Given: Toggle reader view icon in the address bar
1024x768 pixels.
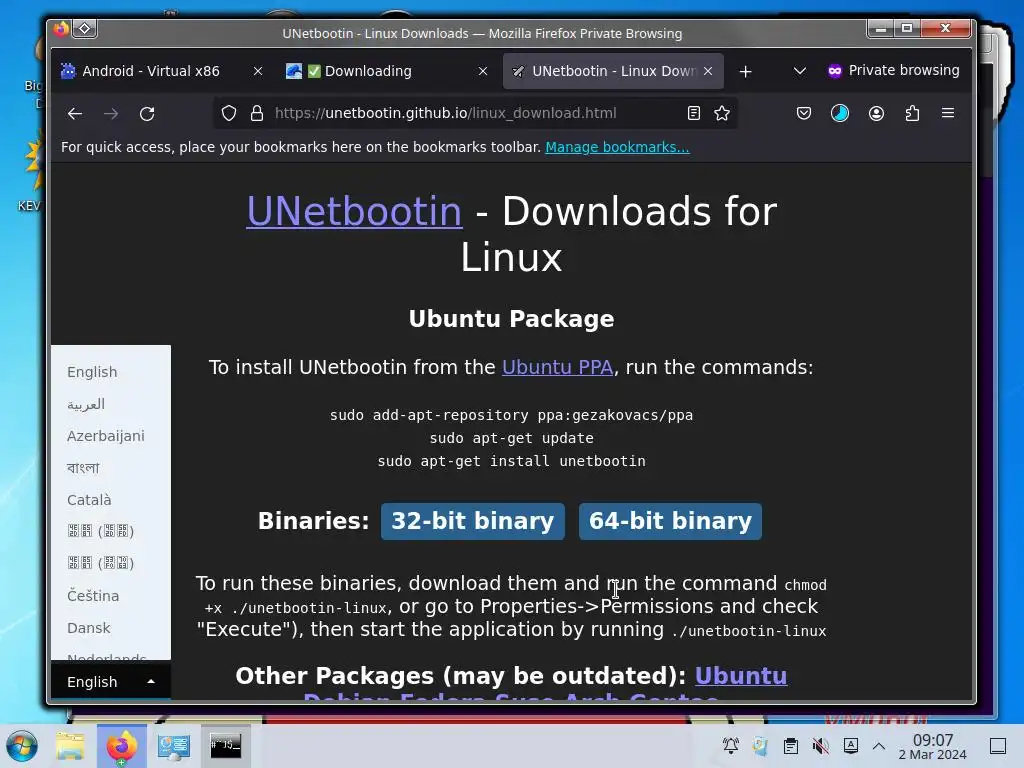Looking at the screenshot, I should click(x=694, y=113).
